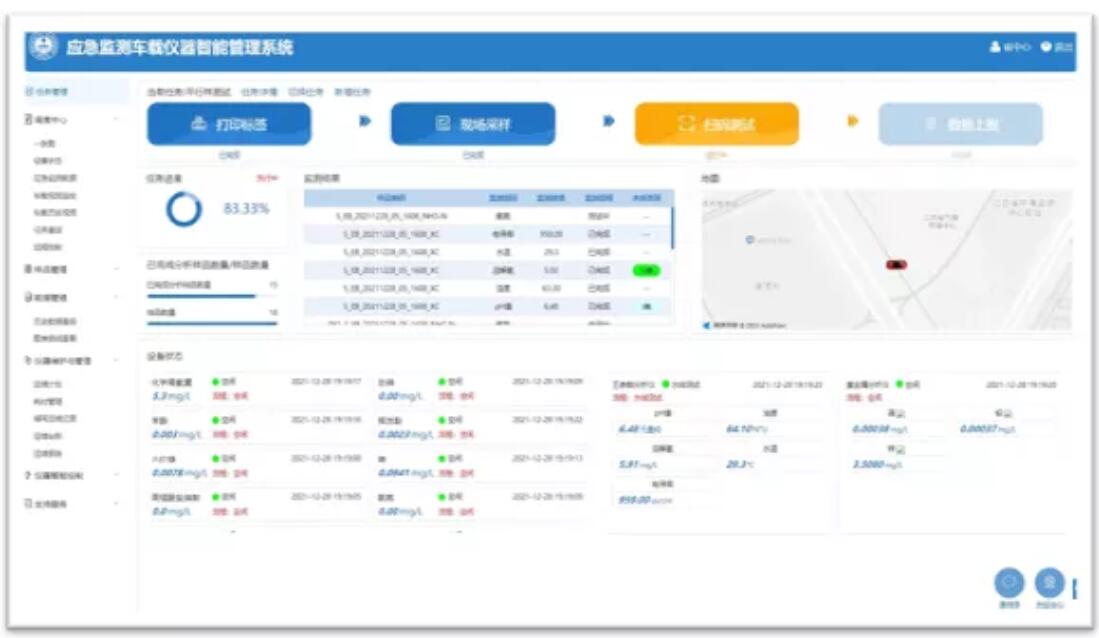Click the blue location pin on the map
Screen dimensions: 1099x638
tap(749, 240)
